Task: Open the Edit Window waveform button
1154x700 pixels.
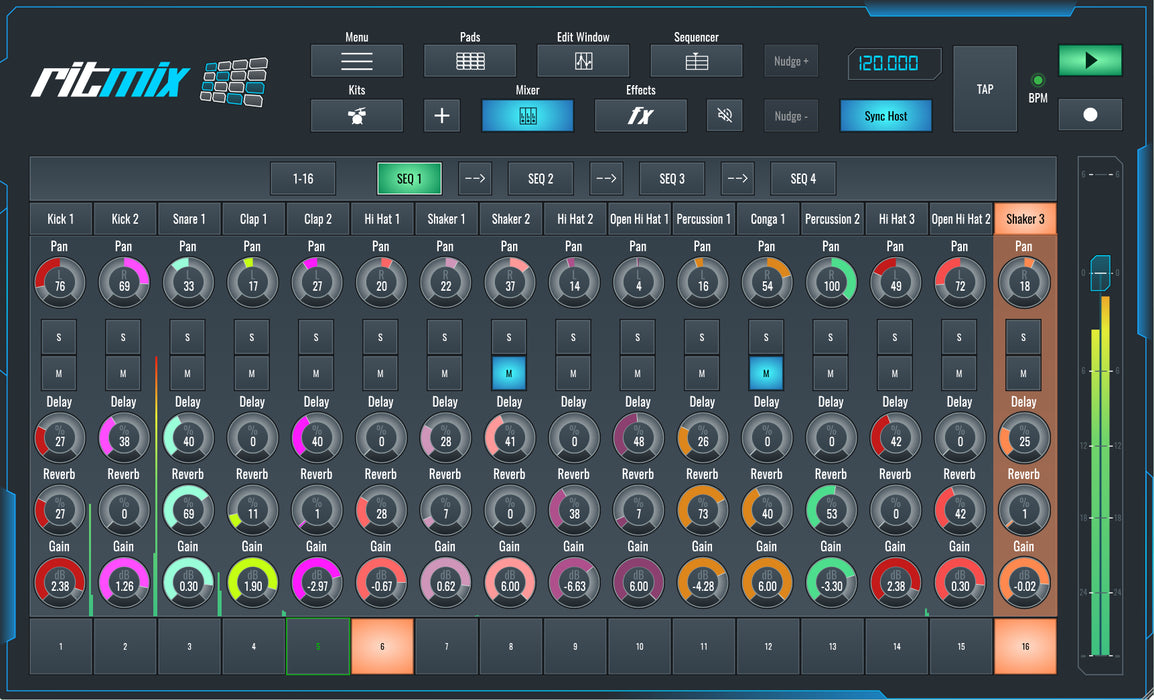Action: (x=583, y=61)
